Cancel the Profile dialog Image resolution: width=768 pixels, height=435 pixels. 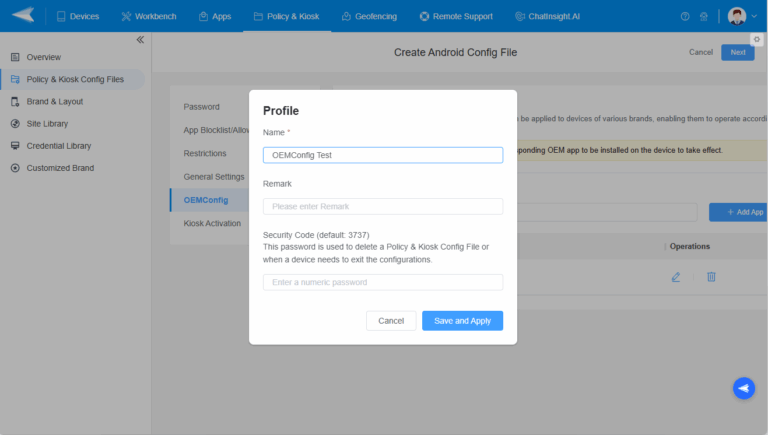[391, 321]
